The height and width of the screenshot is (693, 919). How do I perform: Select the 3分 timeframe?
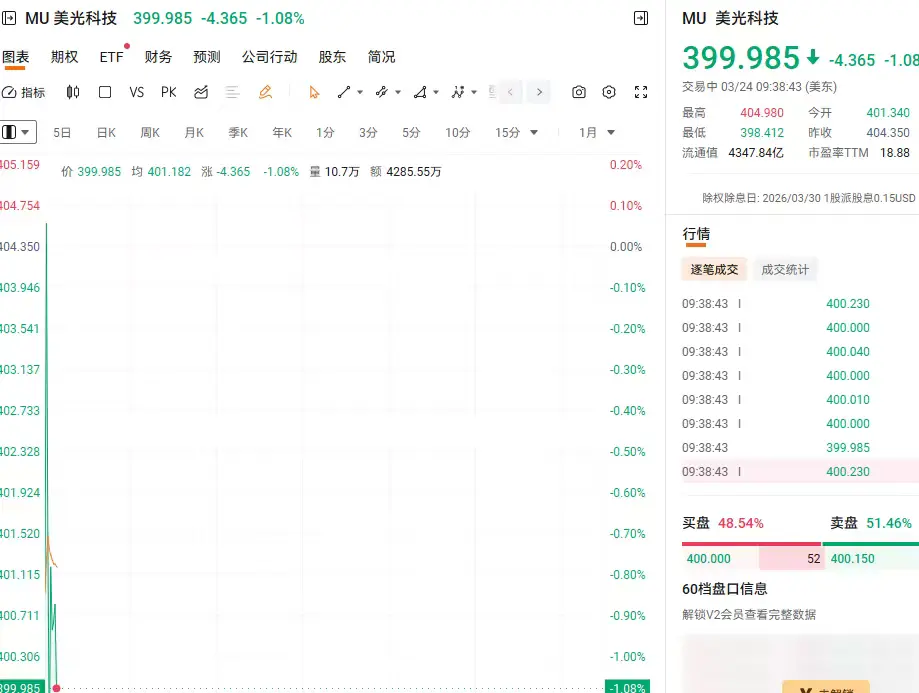point(369,133)
